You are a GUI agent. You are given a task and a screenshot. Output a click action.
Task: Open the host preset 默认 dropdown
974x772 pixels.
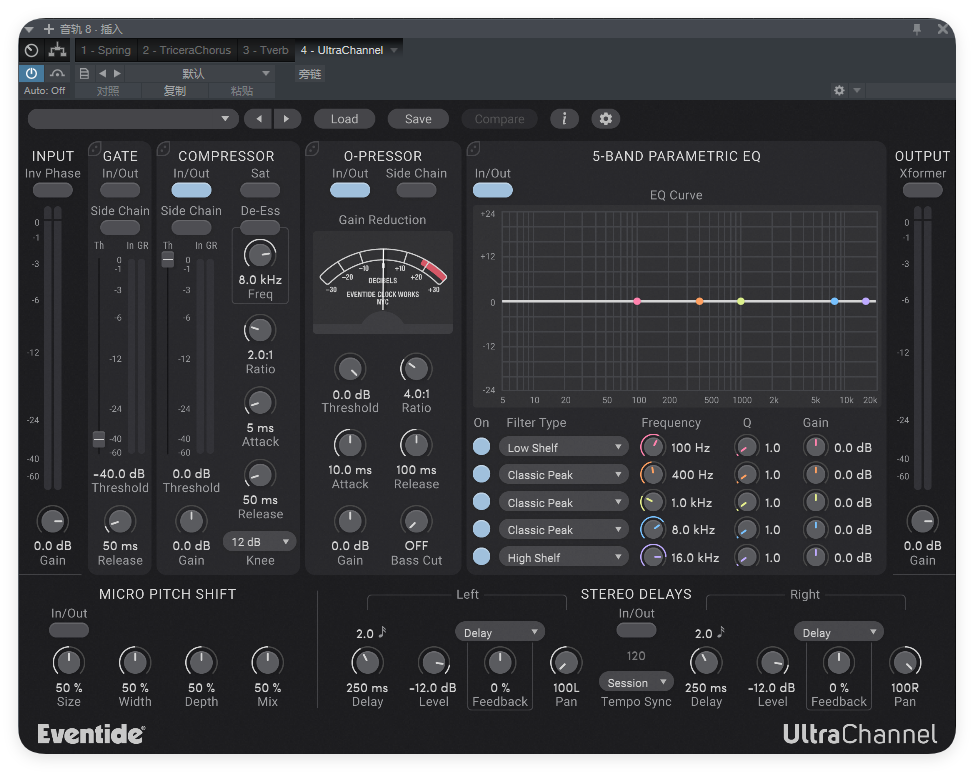199,73
